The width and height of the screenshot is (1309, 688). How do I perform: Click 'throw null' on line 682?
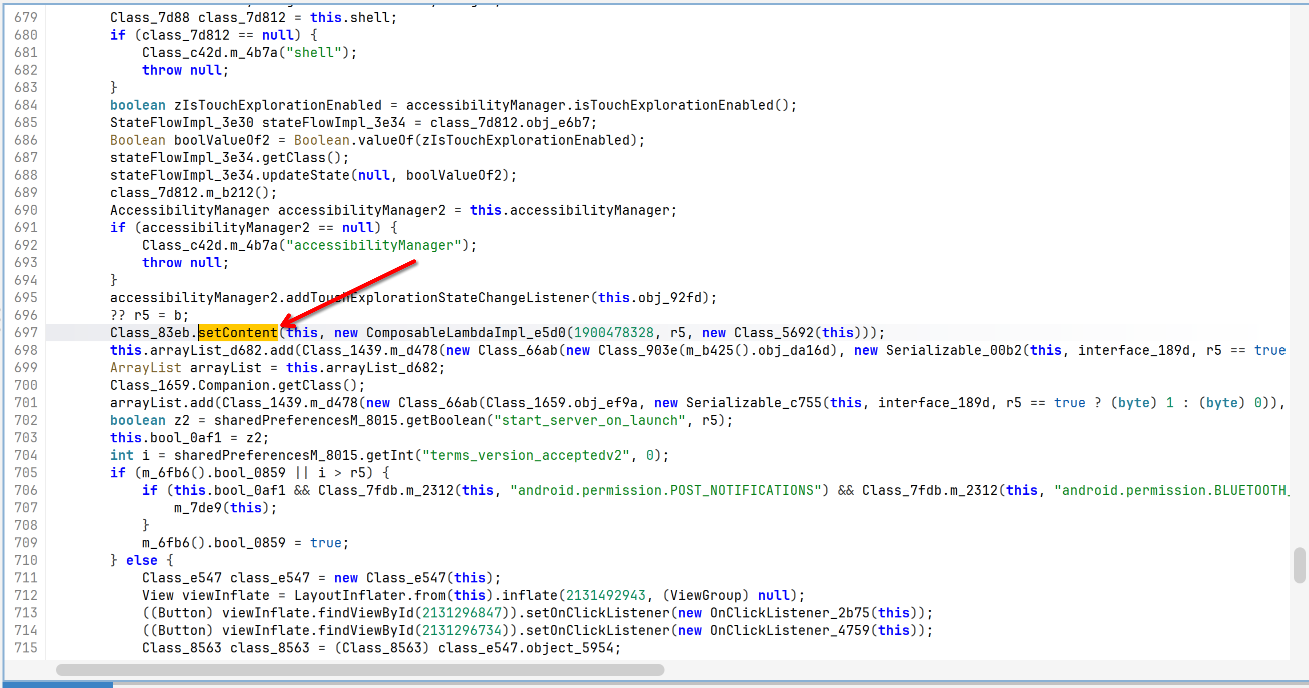182,70
